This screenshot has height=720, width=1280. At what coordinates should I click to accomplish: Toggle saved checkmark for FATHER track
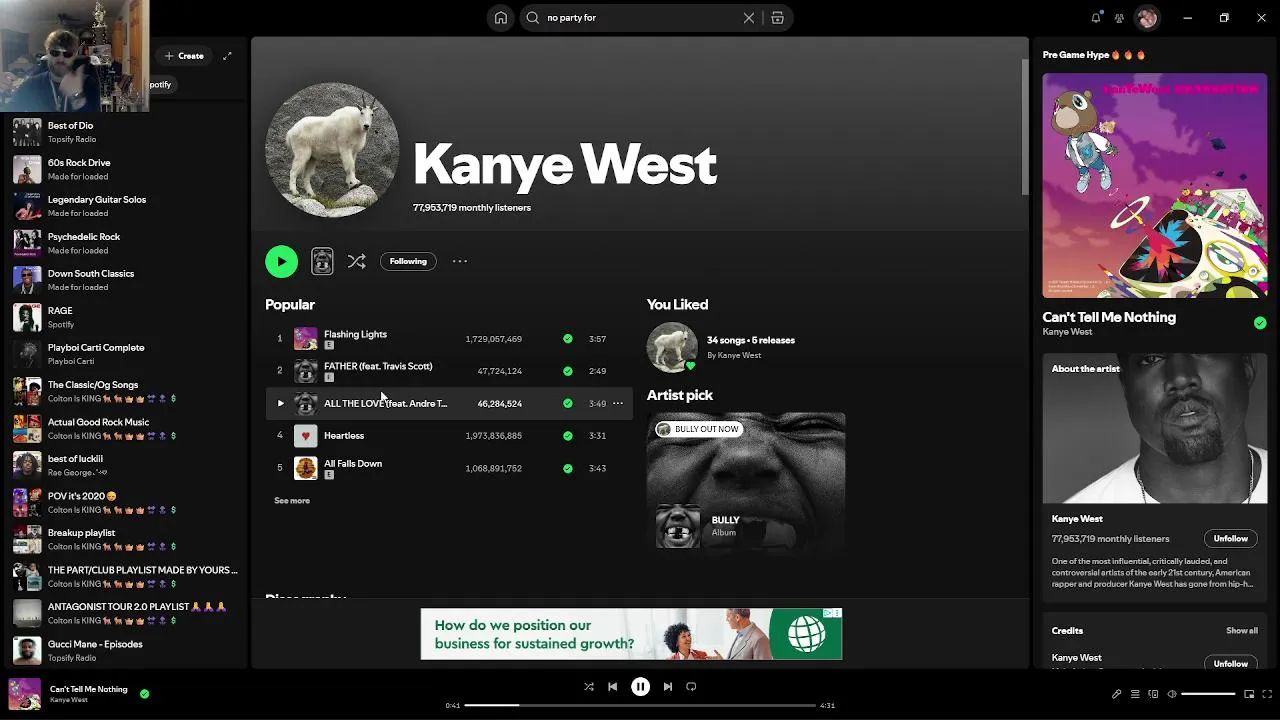tap(568, 371)
